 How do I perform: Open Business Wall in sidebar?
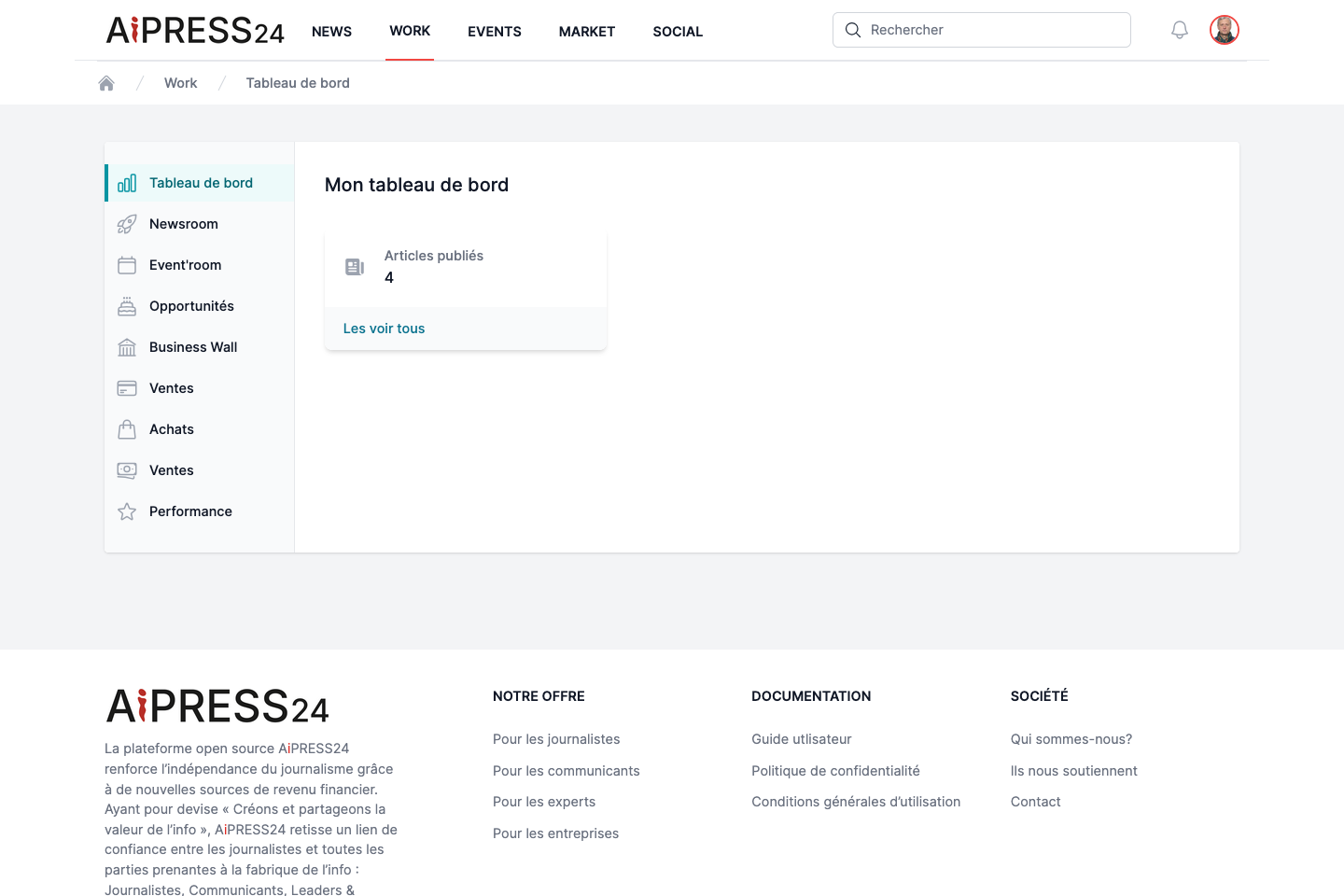(200, 347)
